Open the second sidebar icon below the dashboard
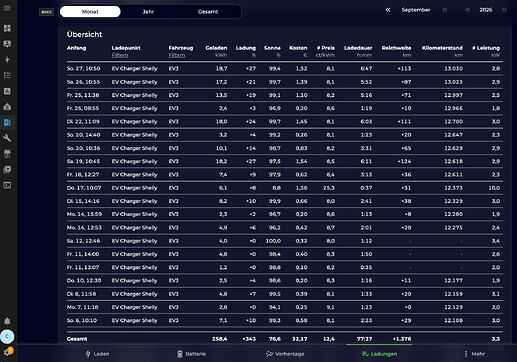The width and height of the screenshot is (517, 362). pyautogui.click(x=7, y=44)
